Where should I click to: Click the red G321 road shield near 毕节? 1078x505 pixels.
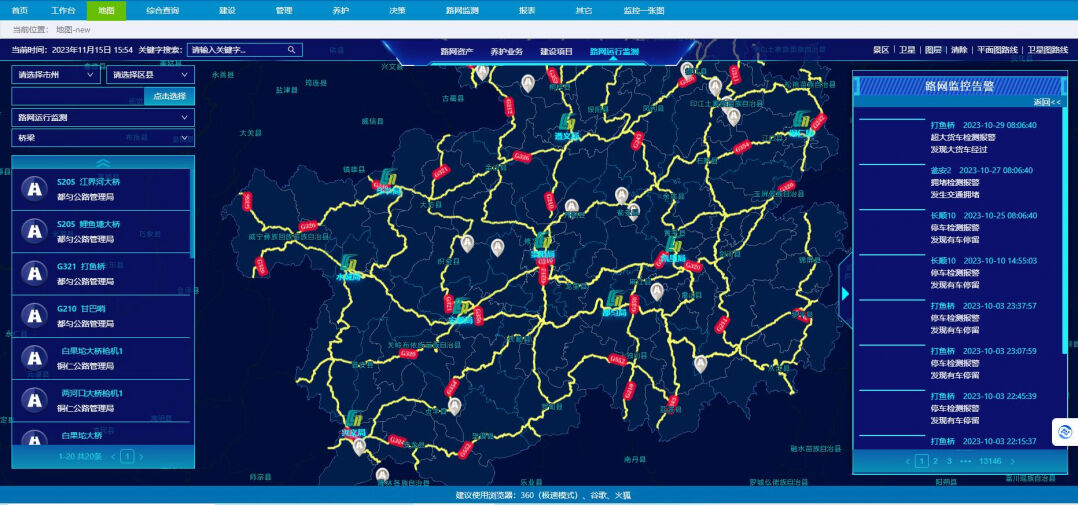pyautogui.click(x=441, y=170)
